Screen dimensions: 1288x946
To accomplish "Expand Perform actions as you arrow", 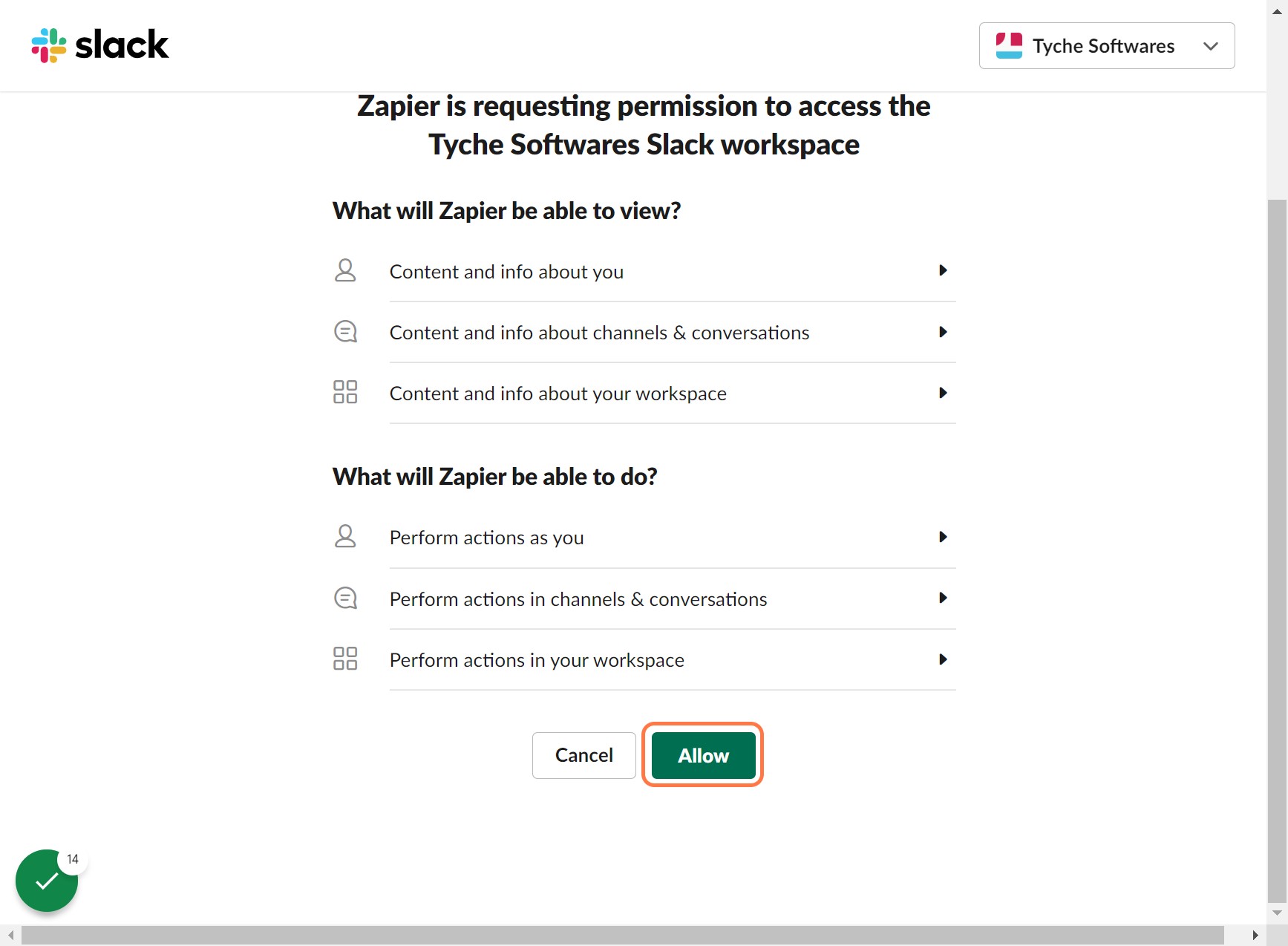I will click(943, 537).
